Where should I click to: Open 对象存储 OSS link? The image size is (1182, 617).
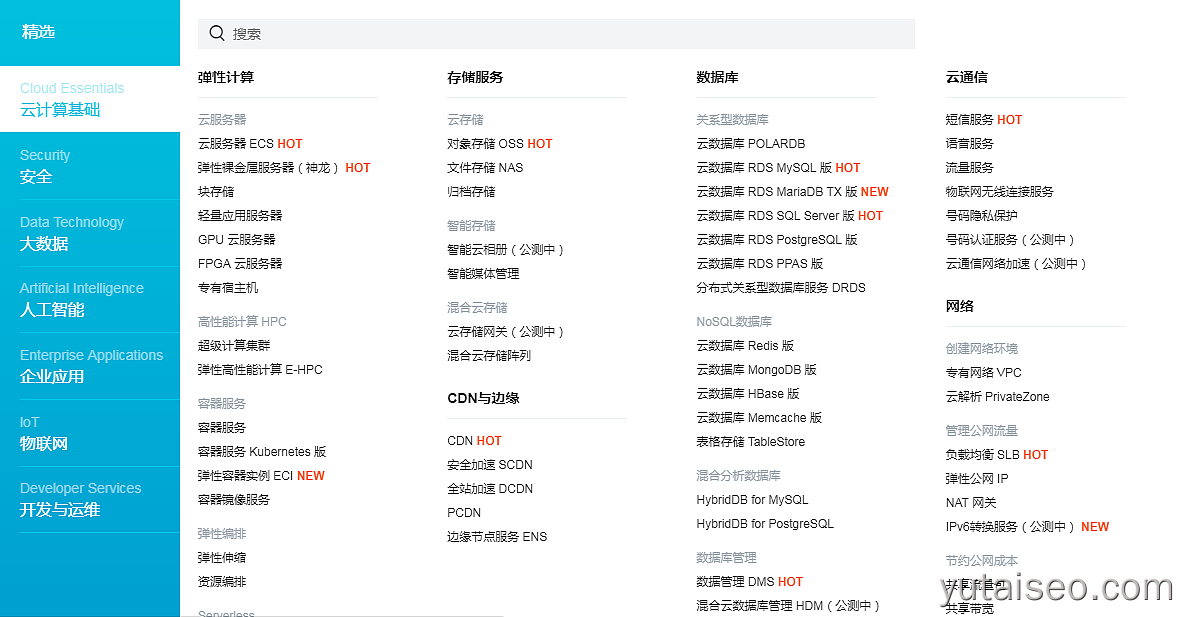(485, 143)
